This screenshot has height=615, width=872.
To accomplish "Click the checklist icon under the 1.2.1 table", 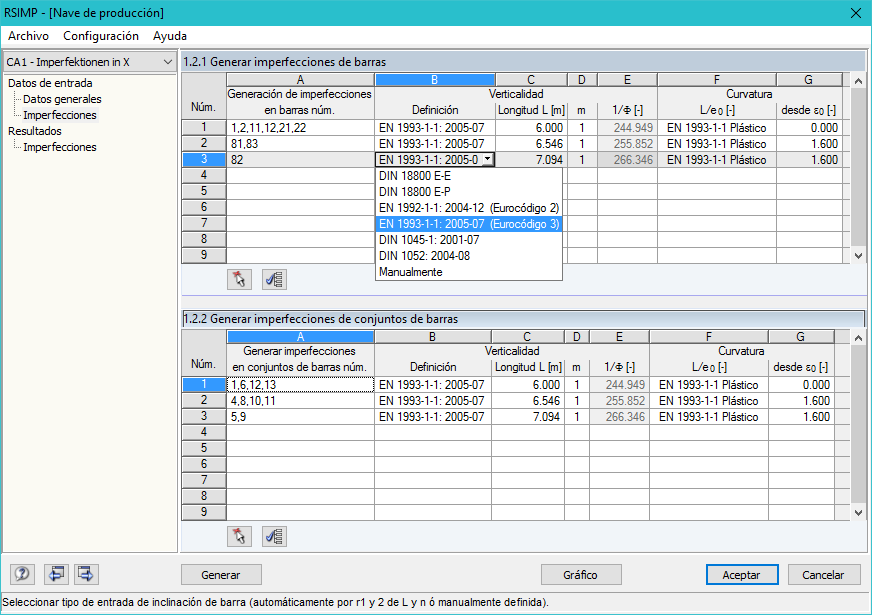I will pyautogui.click(x=274, y=279).
